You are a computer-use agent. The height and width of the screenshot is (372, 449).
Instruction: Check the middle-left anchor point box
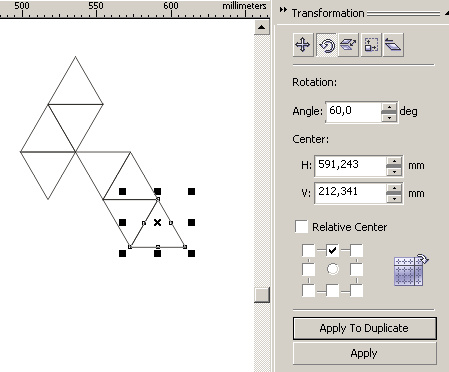[308, 269]
